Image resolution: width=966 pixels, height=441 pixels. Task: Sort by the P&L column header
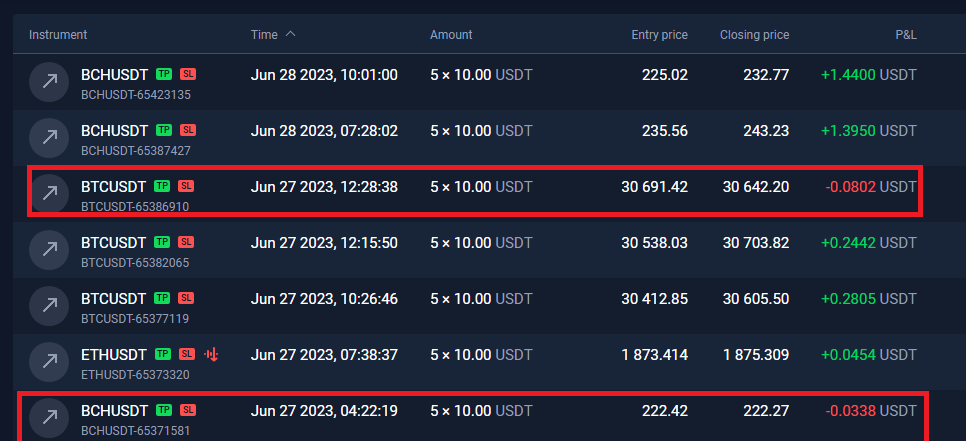906,35
